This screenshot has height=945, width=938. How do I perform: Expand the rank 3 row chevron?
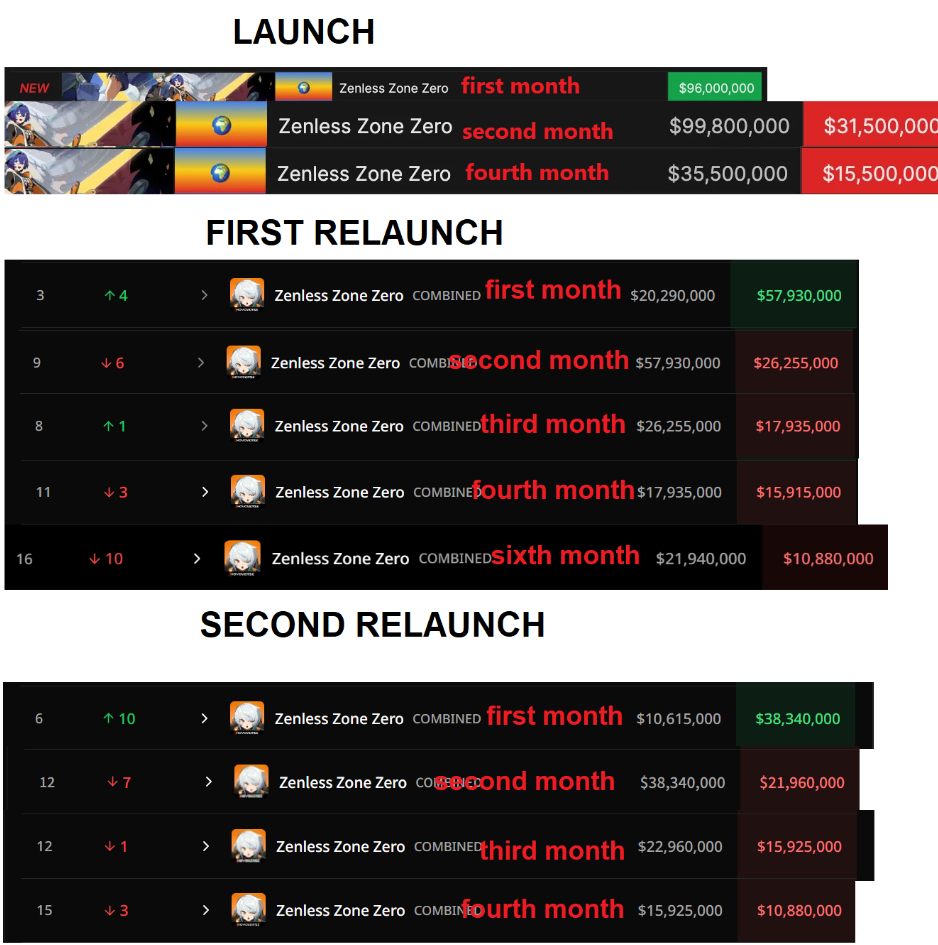click(x=204, y=295)
